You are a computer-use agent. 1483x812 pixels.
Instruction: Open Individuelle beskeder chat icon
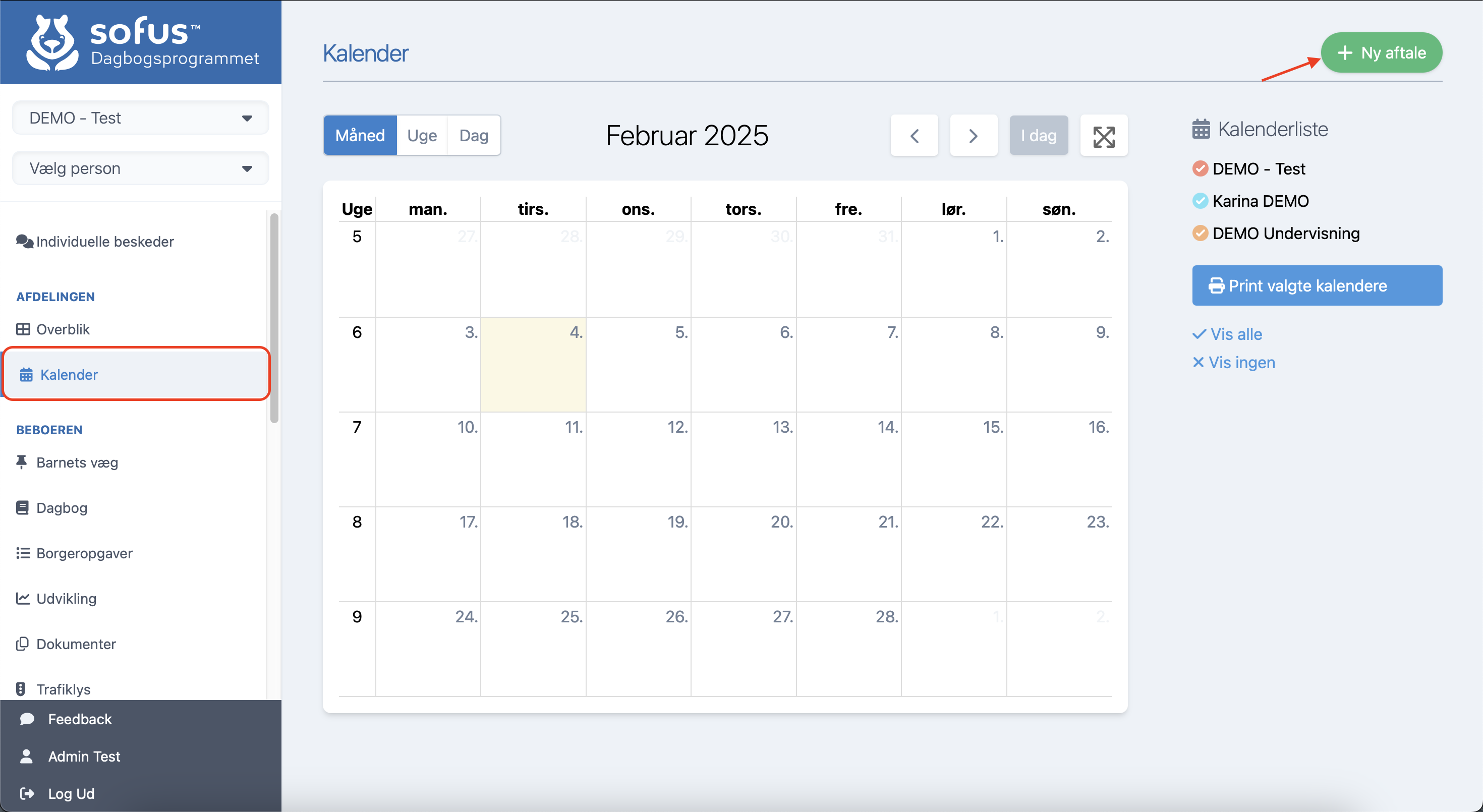click(x=24, y=241)
